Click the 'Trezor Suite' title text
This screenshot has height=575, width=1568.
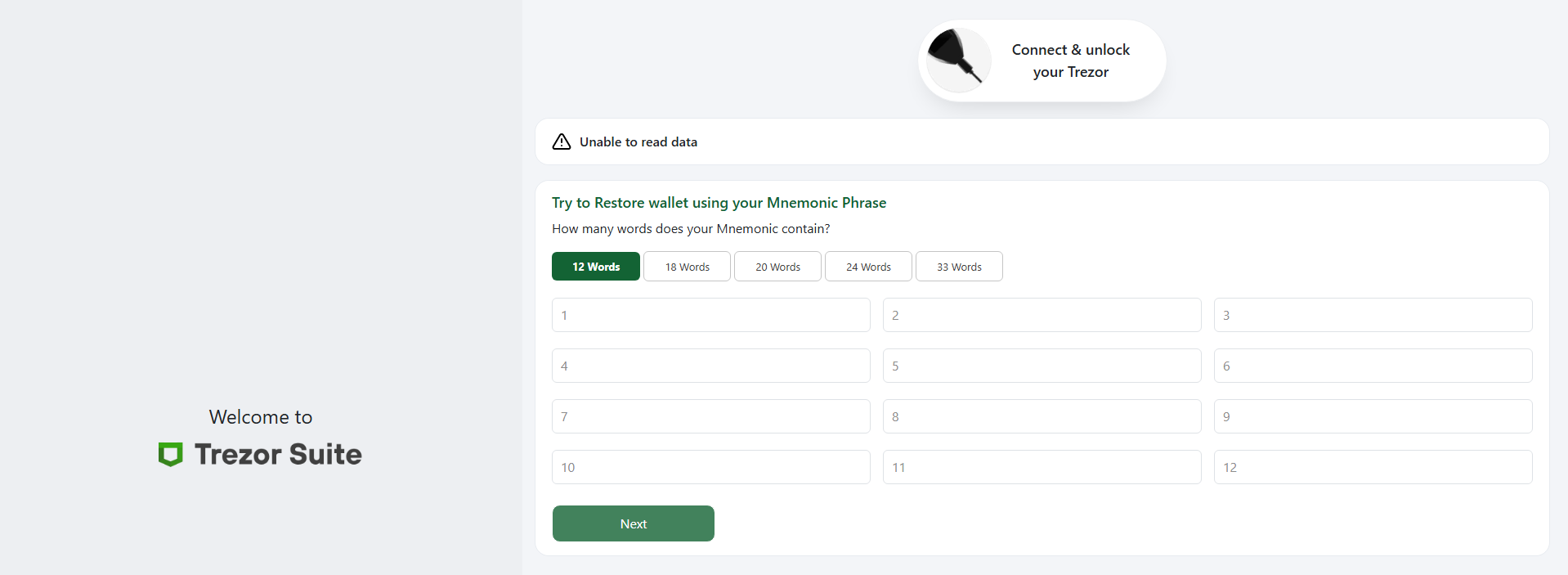pyautogui.click(x=278, y=455)
